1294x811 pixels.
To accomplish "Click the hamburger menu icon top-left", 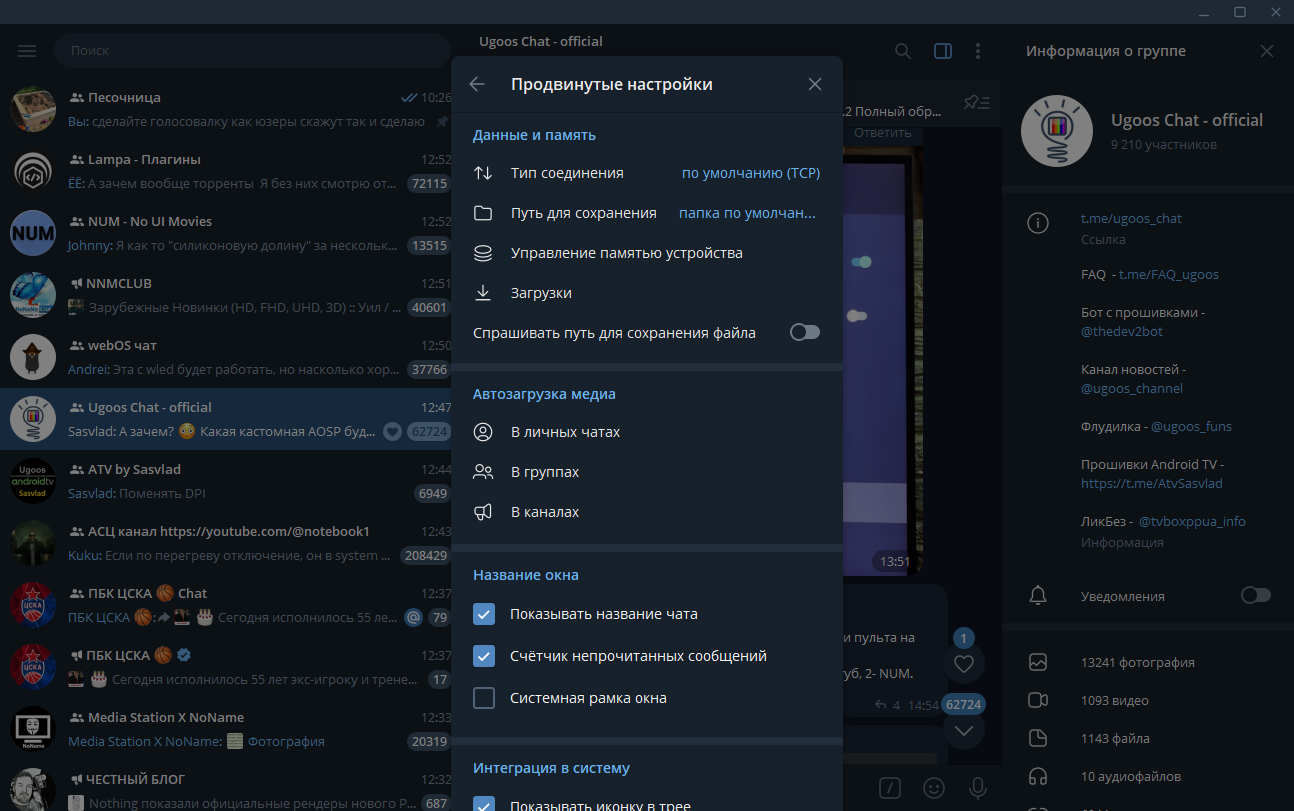I will click(x=27, y=51).
